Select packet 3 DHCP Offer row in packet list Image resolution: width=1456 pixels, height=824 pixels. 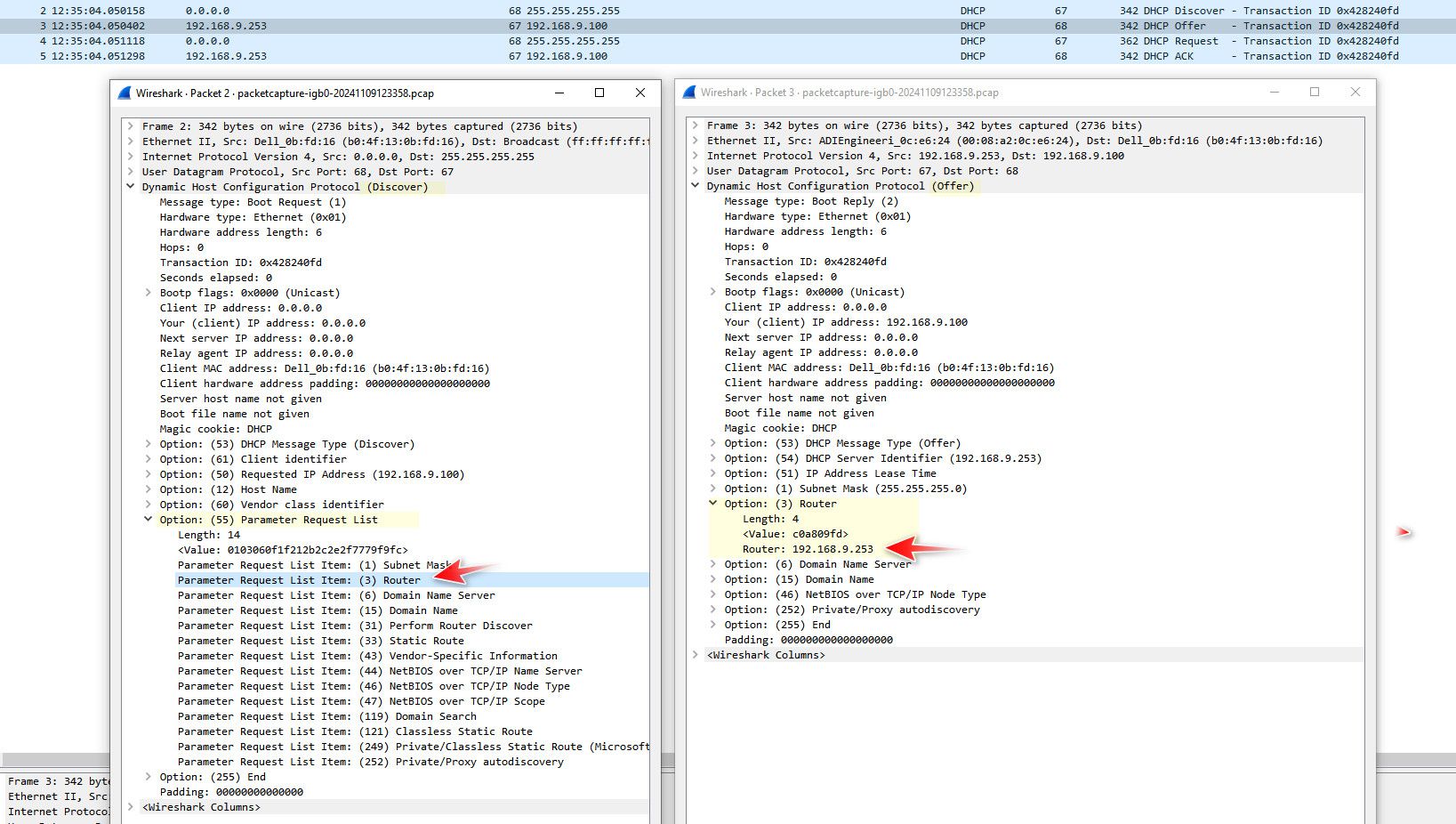click(728, 26)
